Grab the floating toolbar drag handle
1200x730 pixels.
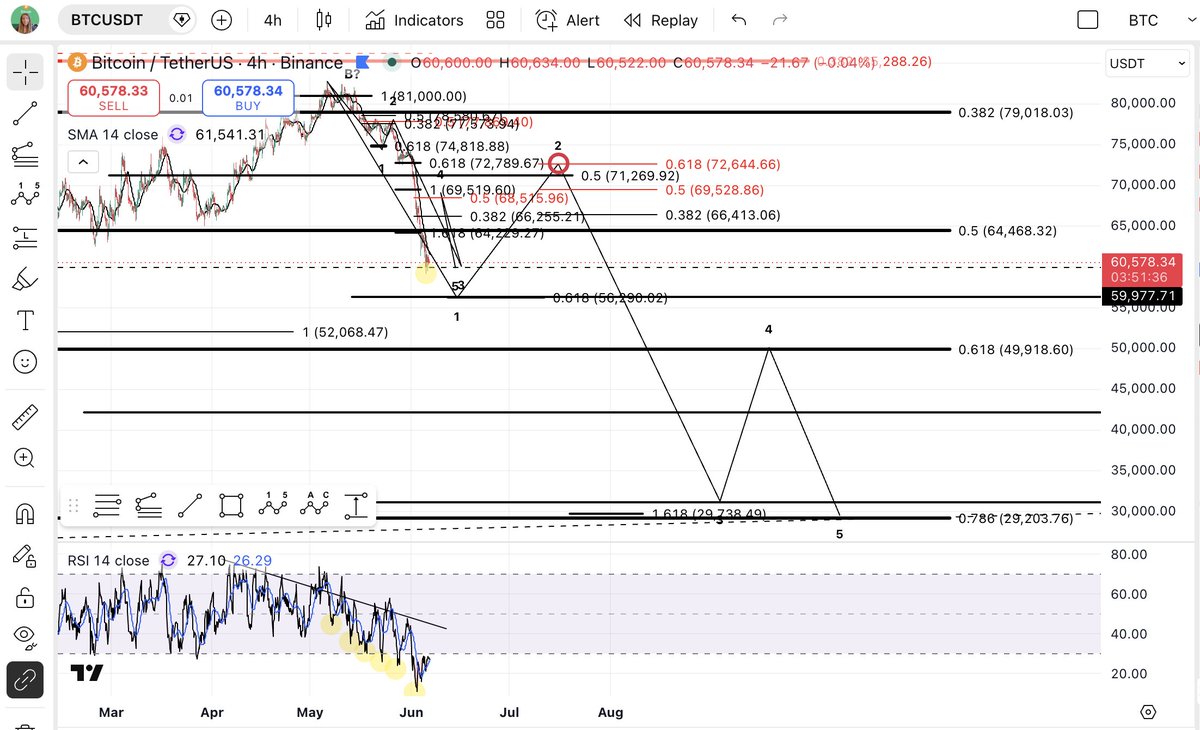[74, 506]
